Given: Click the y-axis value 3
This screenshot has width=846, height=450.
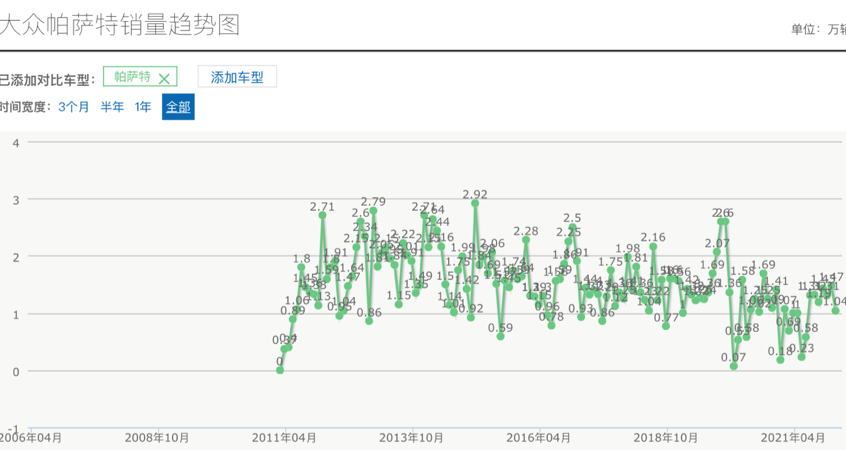Looking at the screenshot, I should point(16,201).
